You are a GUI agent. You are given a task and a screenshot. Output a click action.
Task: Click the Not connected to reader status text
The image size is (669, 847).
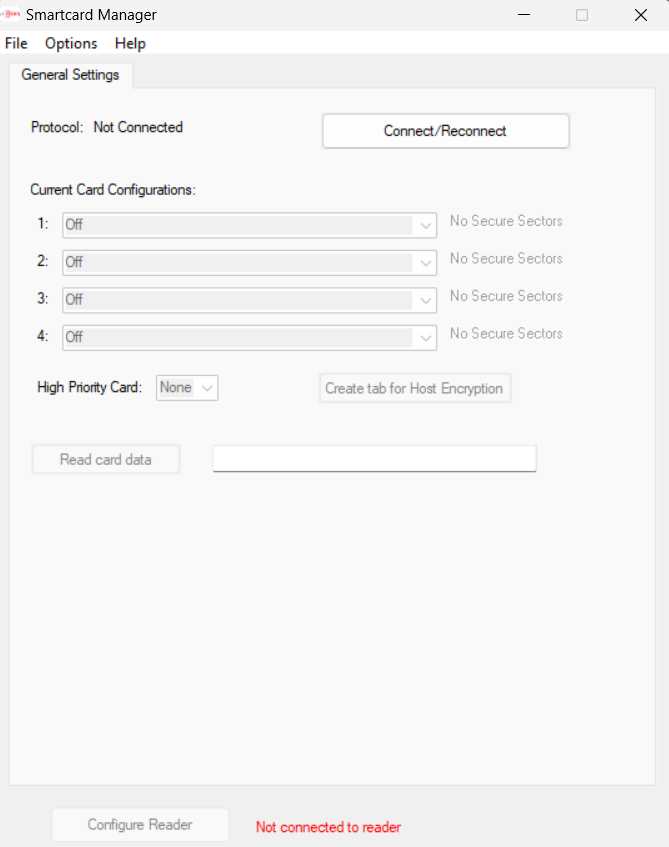(328, 827)
